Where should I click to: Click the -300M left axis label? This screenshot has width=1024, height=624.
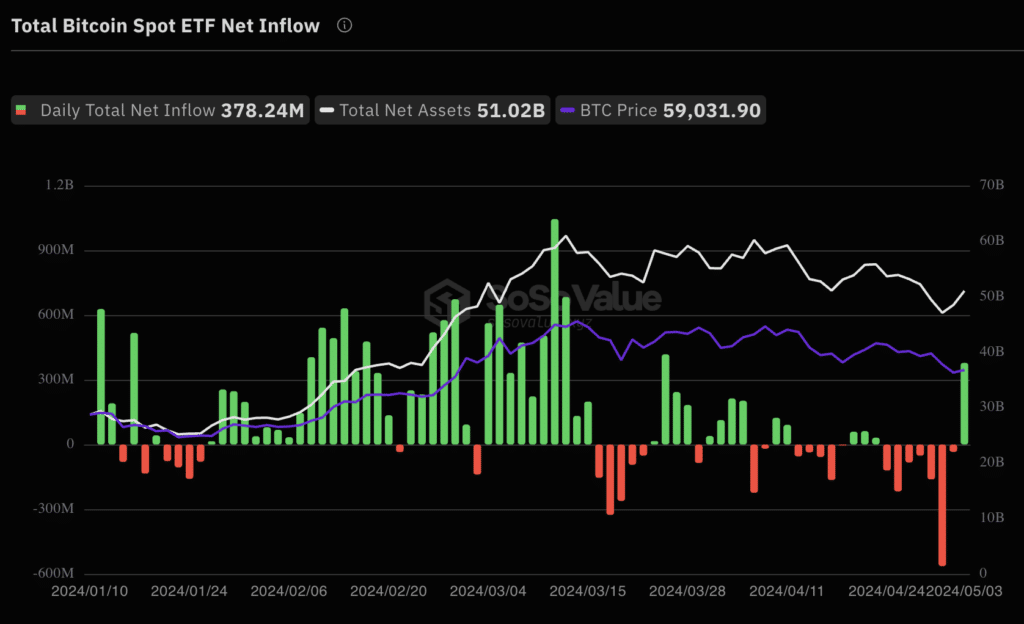(54, 508)
